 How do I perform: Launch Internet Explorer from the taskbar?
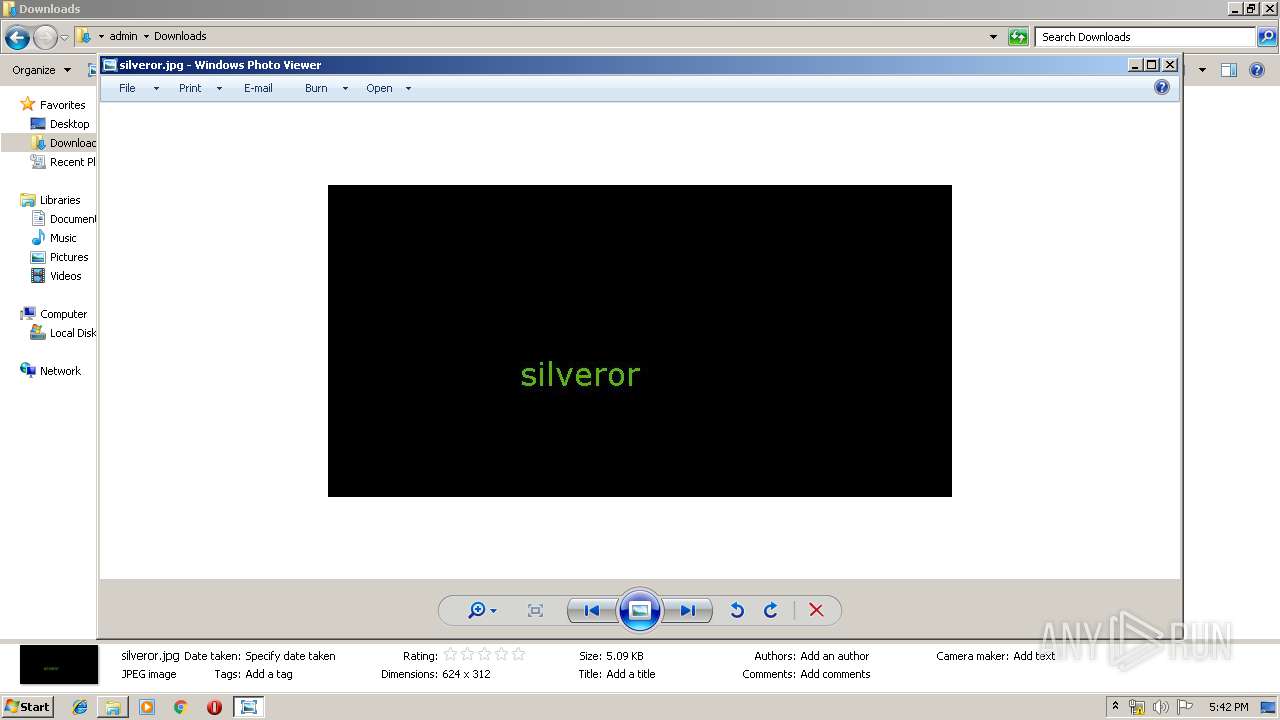pos(80,707)
